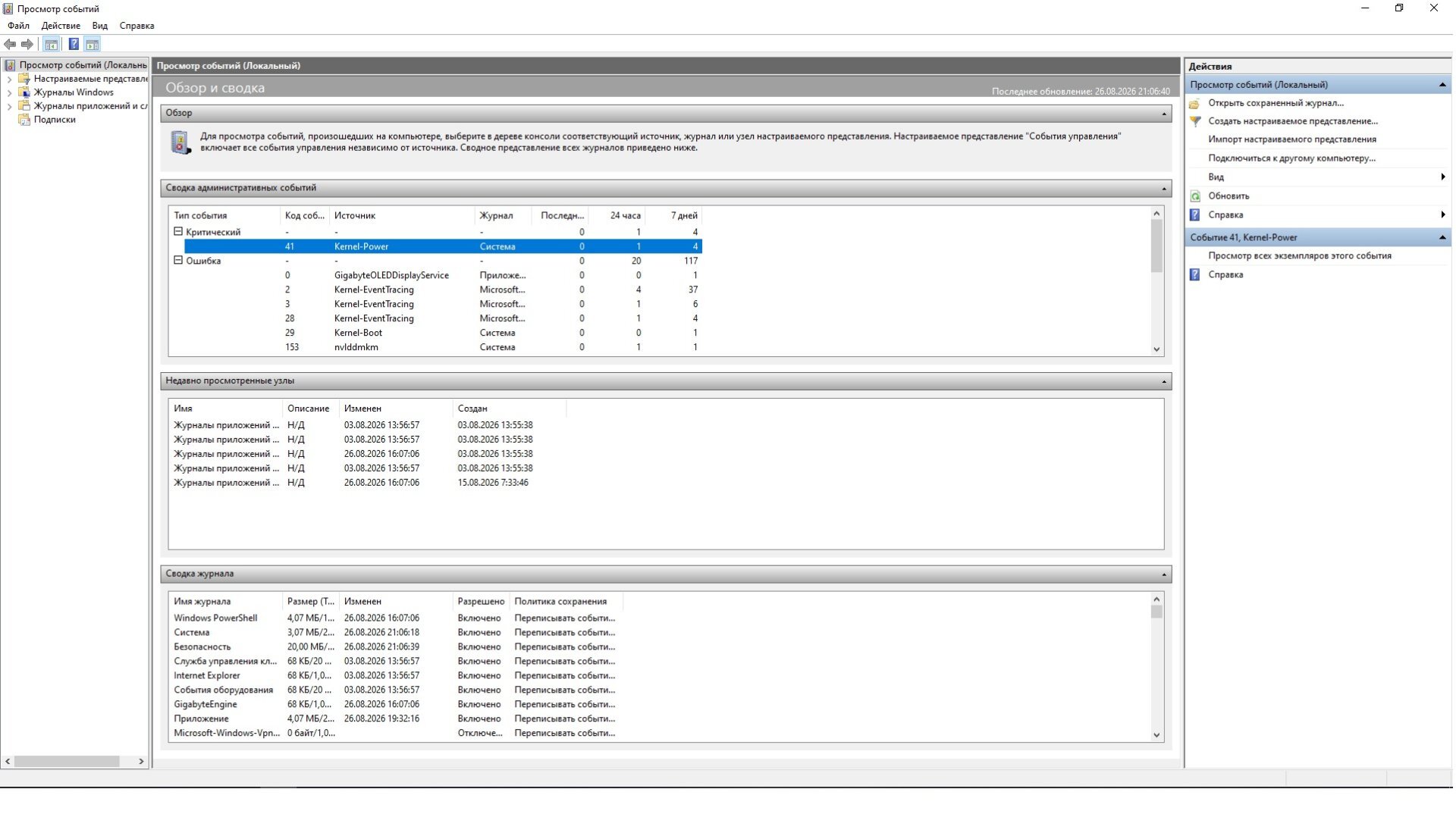Collapse the Событие 41, Kernel-Power actions group
Viewport: 1456px width, 817px height.
[1442, 238]
